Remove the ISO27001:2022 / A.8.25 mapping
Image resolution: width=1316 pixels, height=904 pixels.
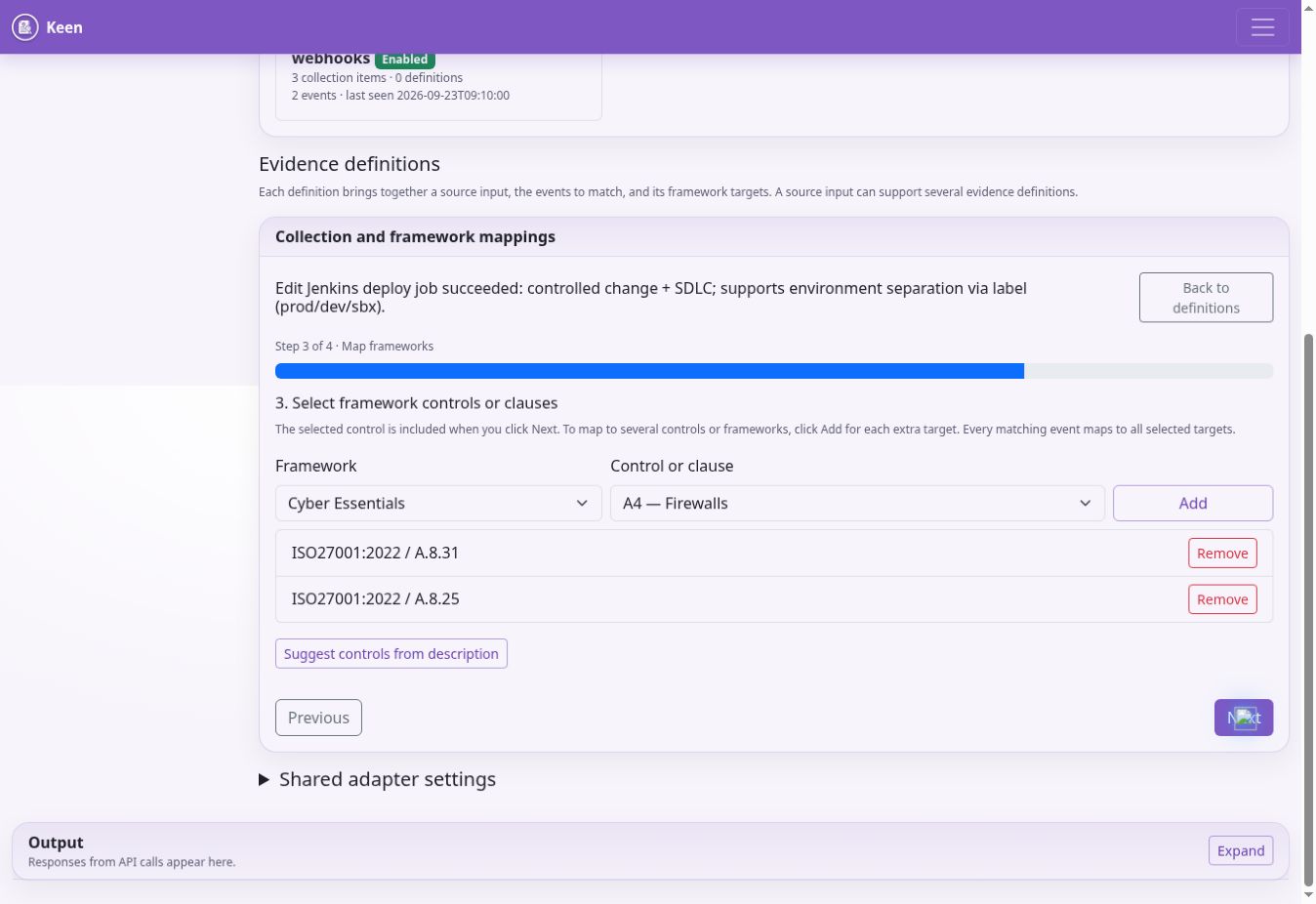[1222, 599]
